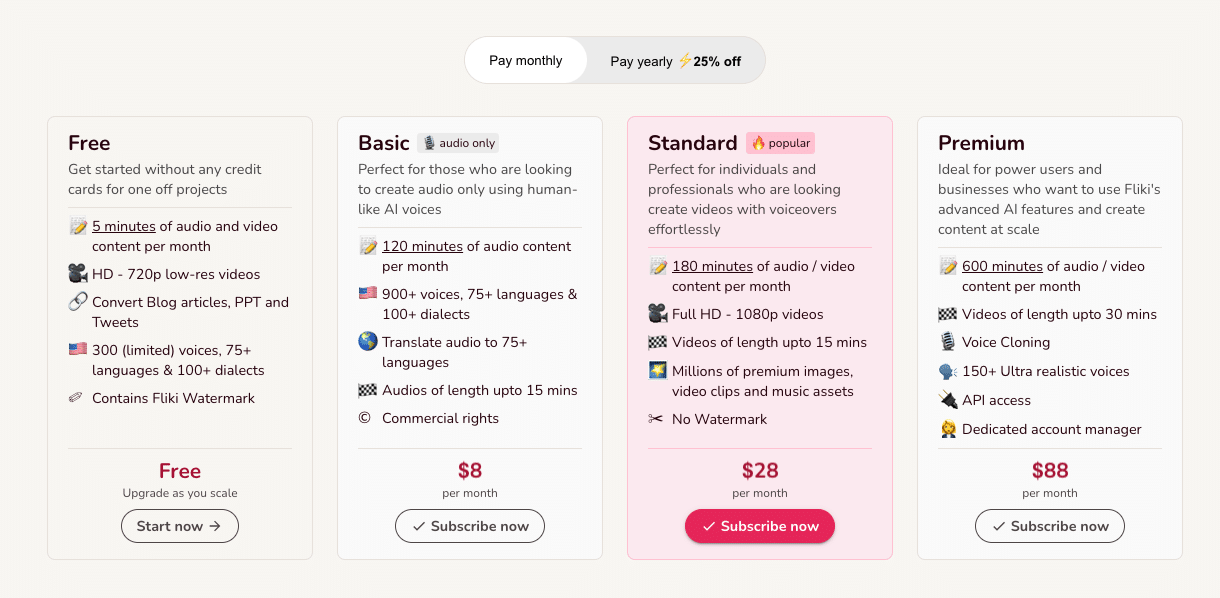
Task: Open the 120 minutes link
Action: (422, 246)
